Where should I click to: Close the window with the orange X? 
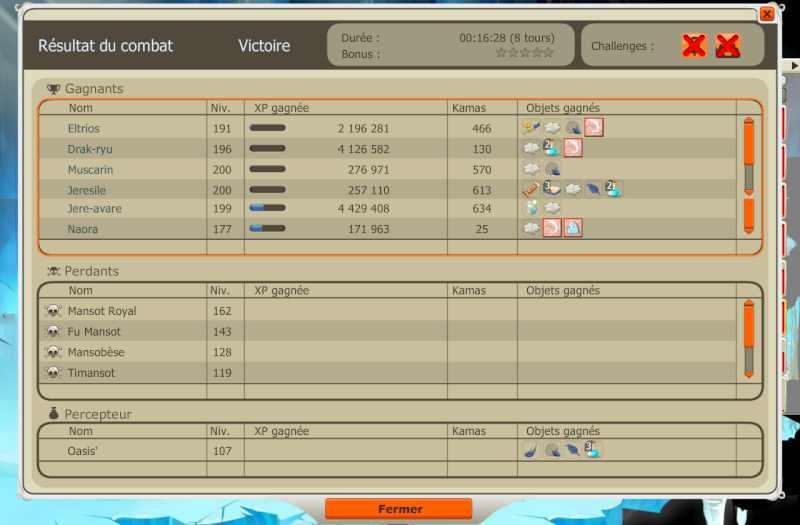pyautogui.click(x=767, y=14)
